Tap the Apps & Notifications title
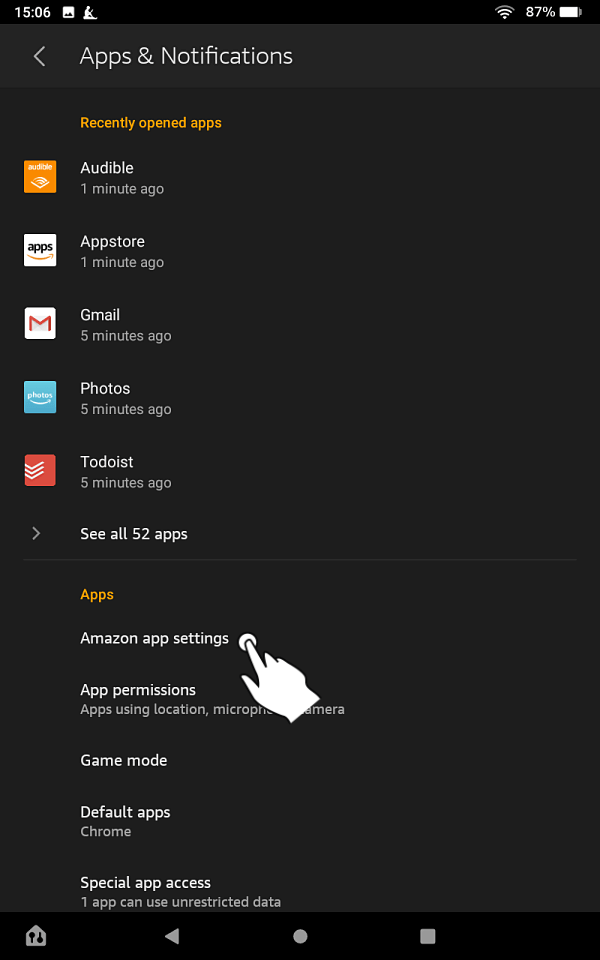The image size is (600, 960). click(186, 56)
